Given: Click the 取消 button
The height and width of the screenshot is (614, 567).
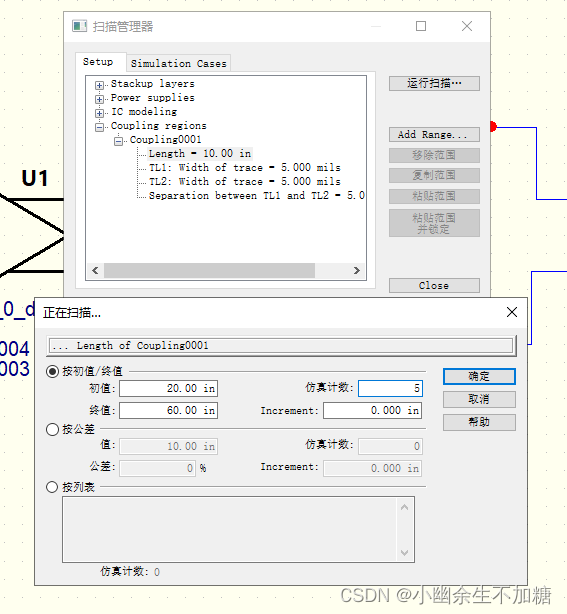Looking at the screenshot, I should (x=479, y=399).
